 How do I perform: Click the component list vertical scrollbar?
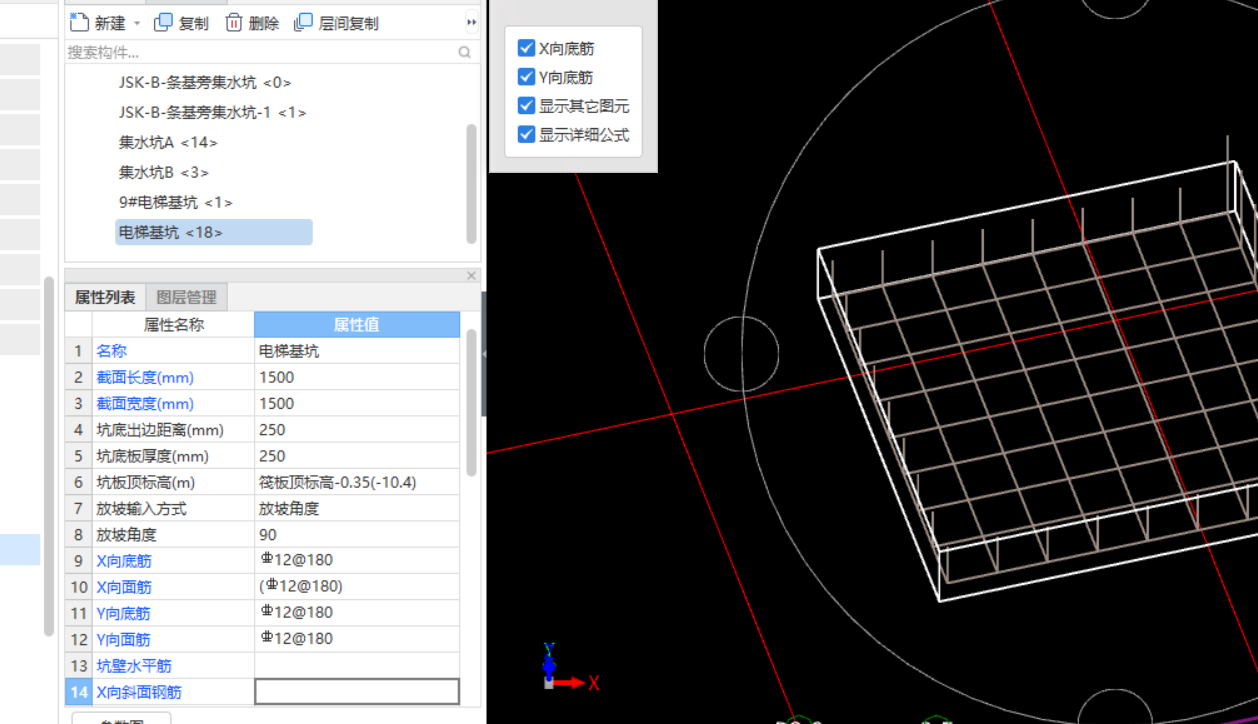472,183
